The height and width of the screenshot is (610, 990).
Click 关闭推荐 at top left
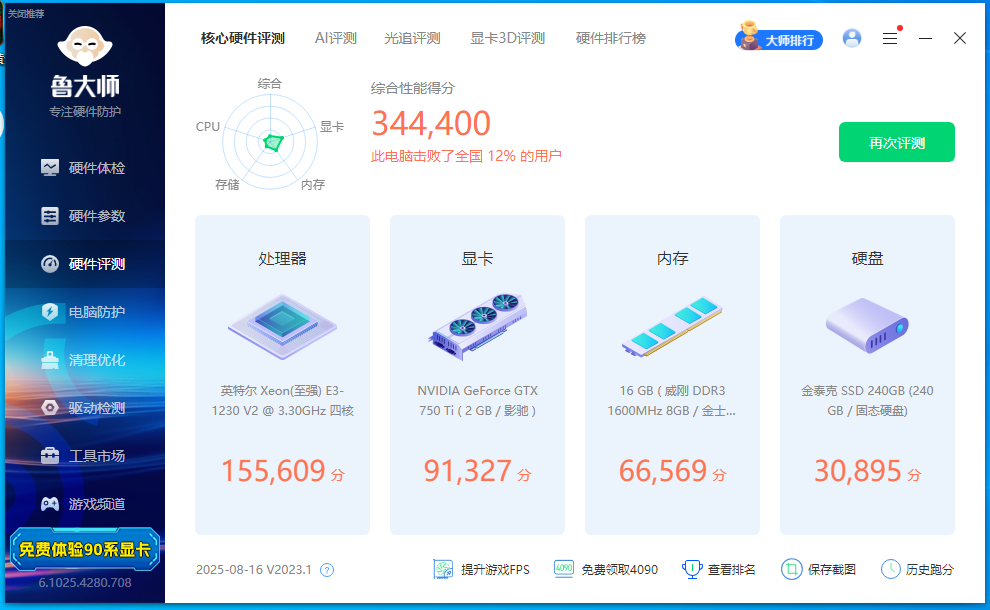pyautogui.click(x=25, y=13)
